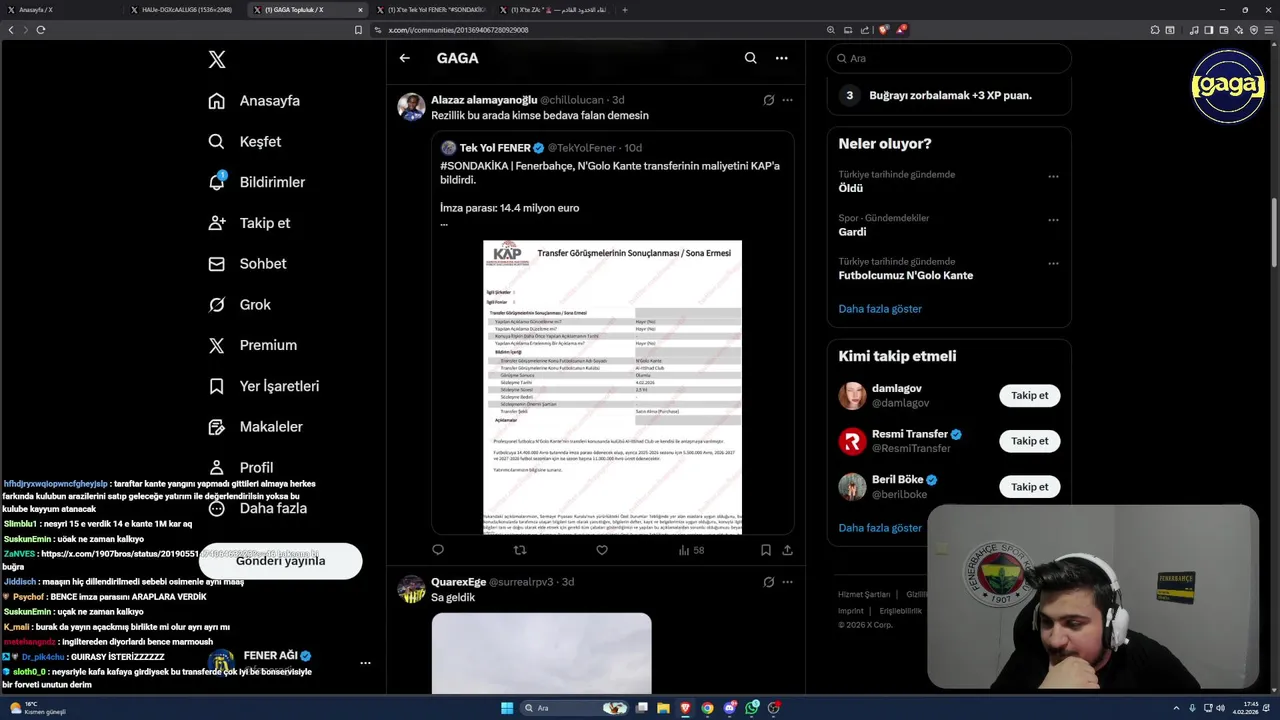Repost the Alazaz alamayanoğlu post
This screenshot has height=720, width=1280.
point(519,550)
